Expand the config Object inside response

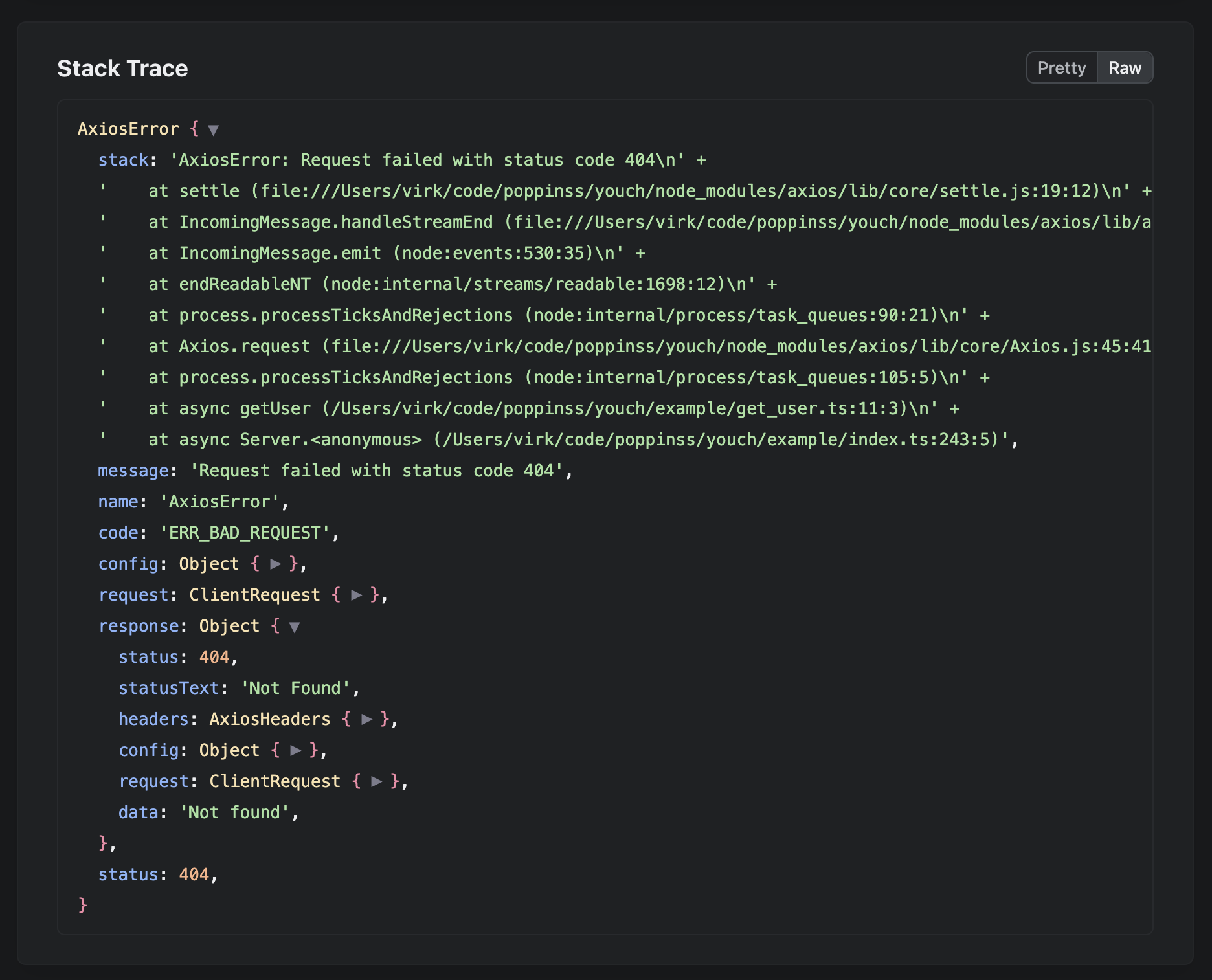tap(296, 750)
